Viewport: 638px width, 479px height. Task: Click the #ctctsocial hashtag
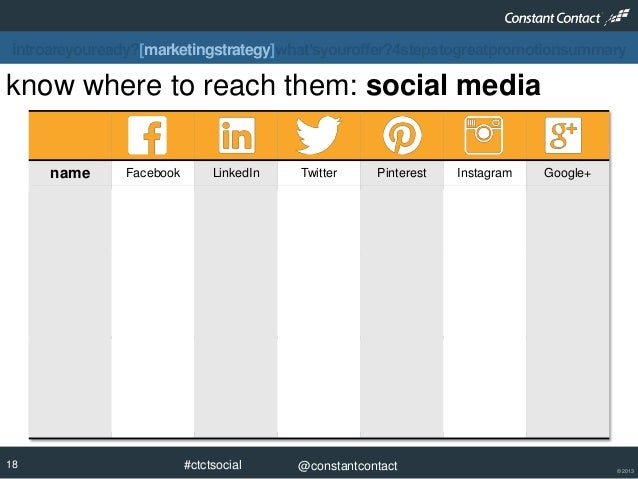(213, 465)
